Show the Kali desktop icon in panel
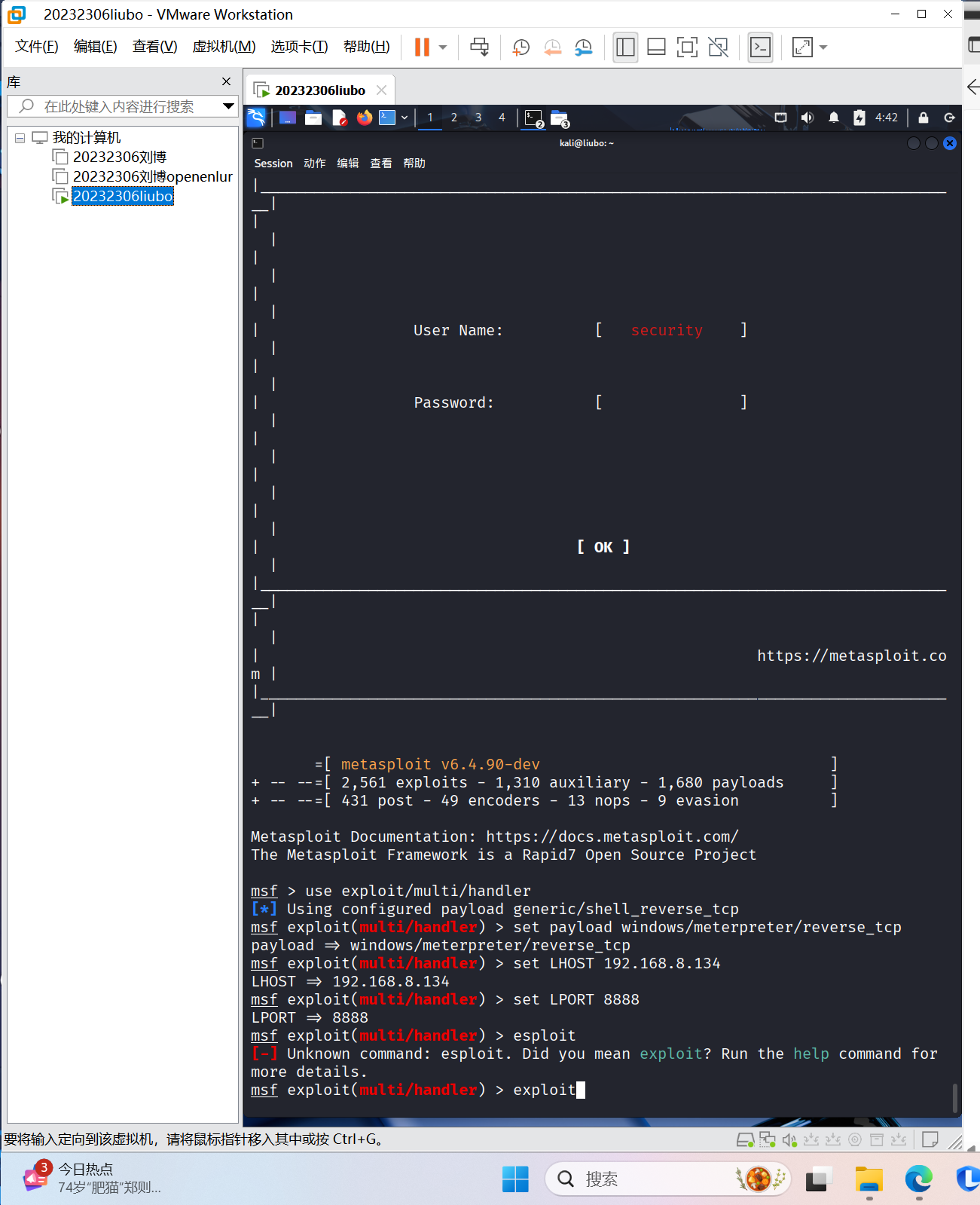The image size is (980, 1205). click(x=288, y=118)
